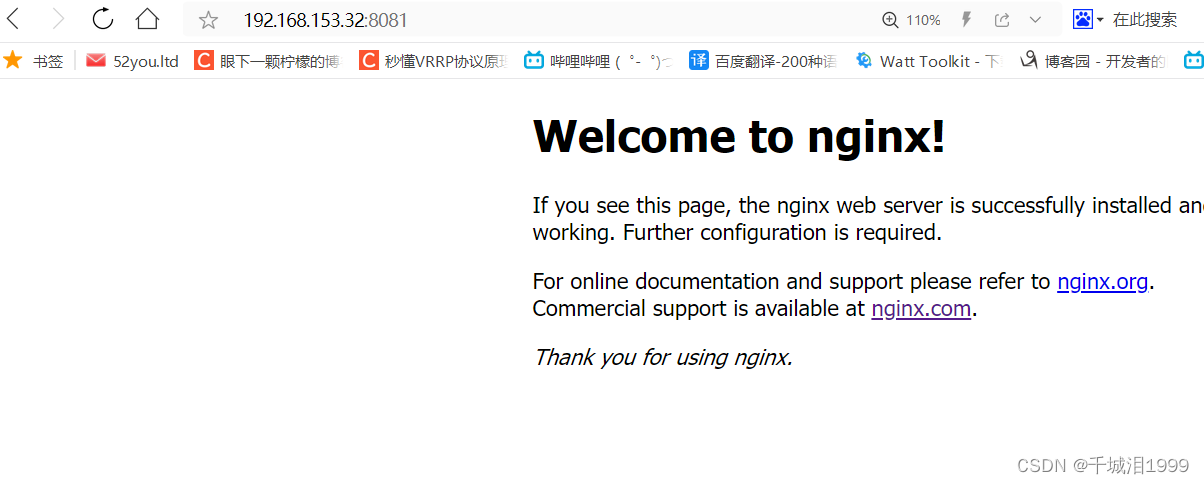Screen dimensions: 1204x484
Task: Open the 眼下一颗柠檬的博 bookmark
Action: [266, 61]
